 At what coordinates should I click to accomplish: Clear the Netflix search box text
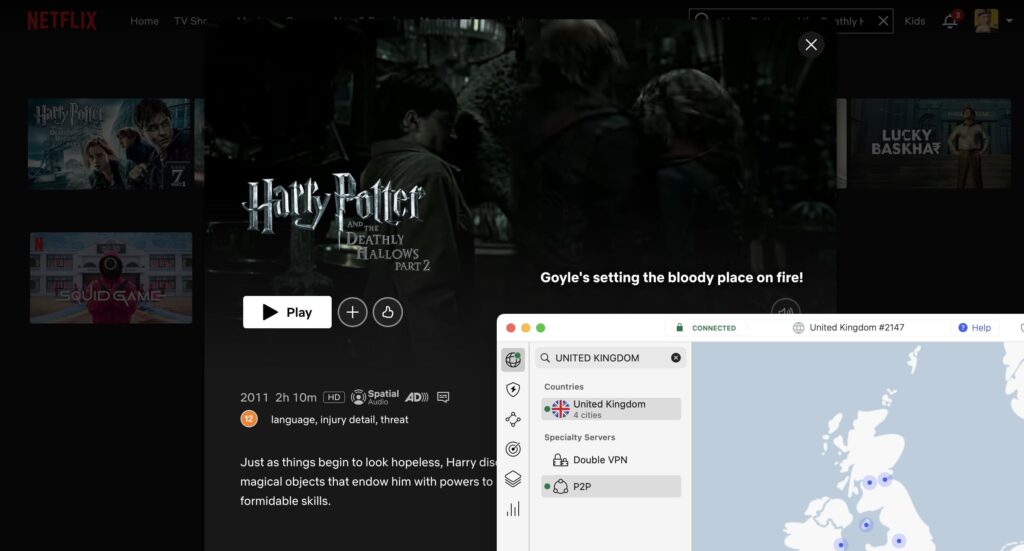point(883,21)
